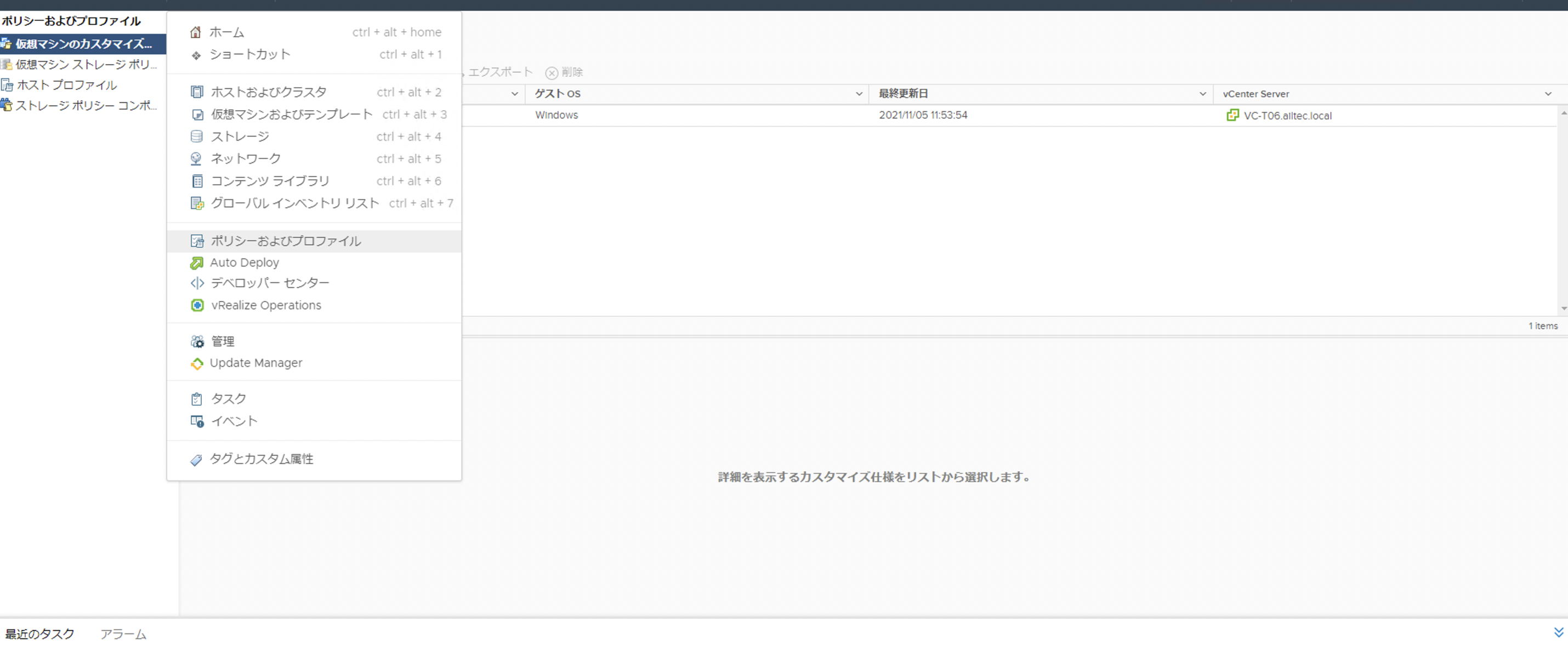This screenshot has height=645, width=1568.
Task: Switch to the アラーム tab
Action: point(123,634)
